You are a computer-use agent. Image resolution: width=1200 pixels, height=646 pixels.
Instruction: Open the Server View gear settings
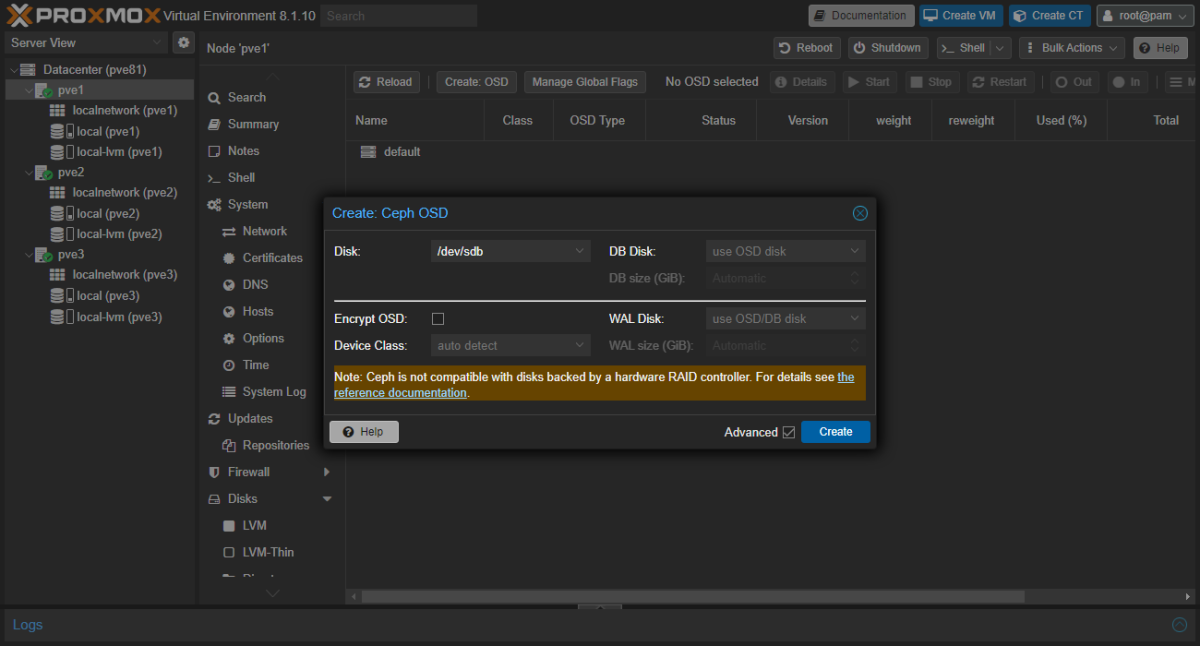183,42
